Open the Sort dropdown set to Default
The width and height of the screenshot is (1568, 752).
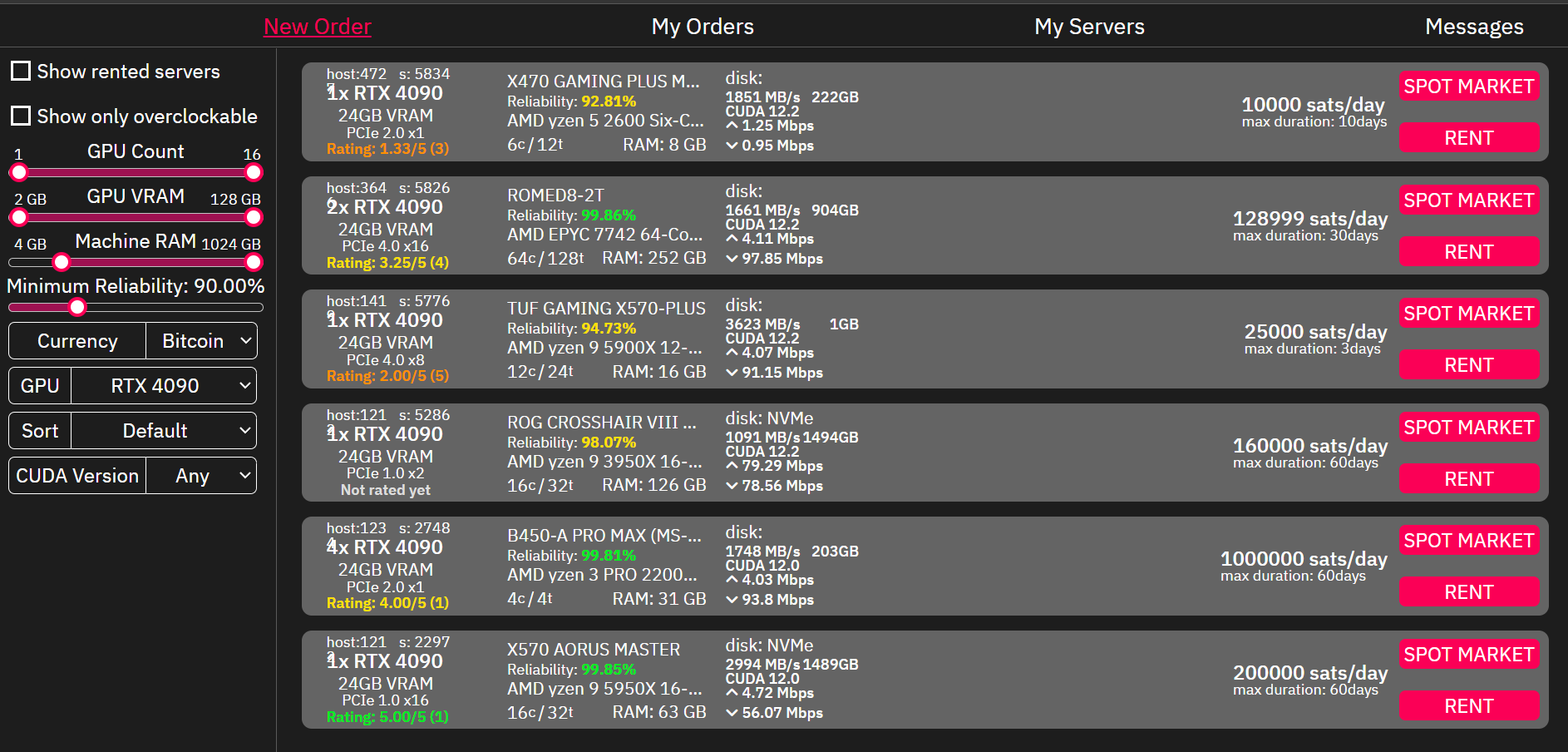163,431
